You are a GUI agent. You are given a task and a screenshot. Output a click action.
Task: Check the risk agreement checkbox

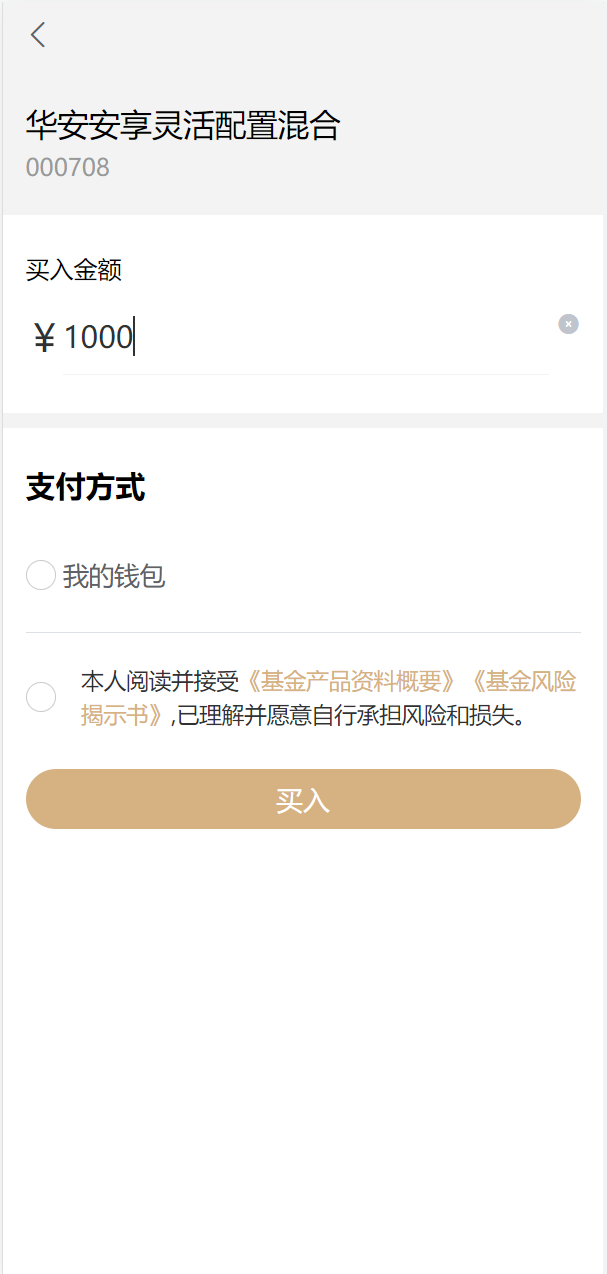[x=41, y=697]
